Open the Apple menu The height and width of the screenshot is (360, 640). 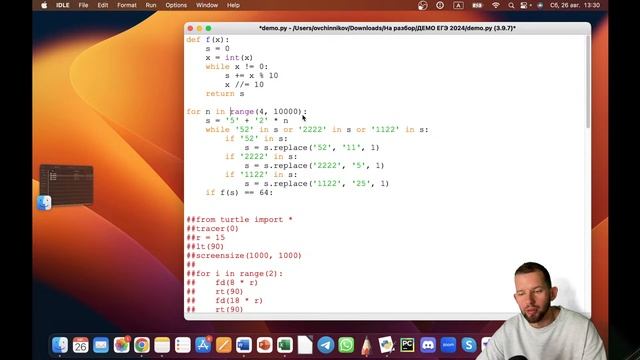[x=44, y=5]
